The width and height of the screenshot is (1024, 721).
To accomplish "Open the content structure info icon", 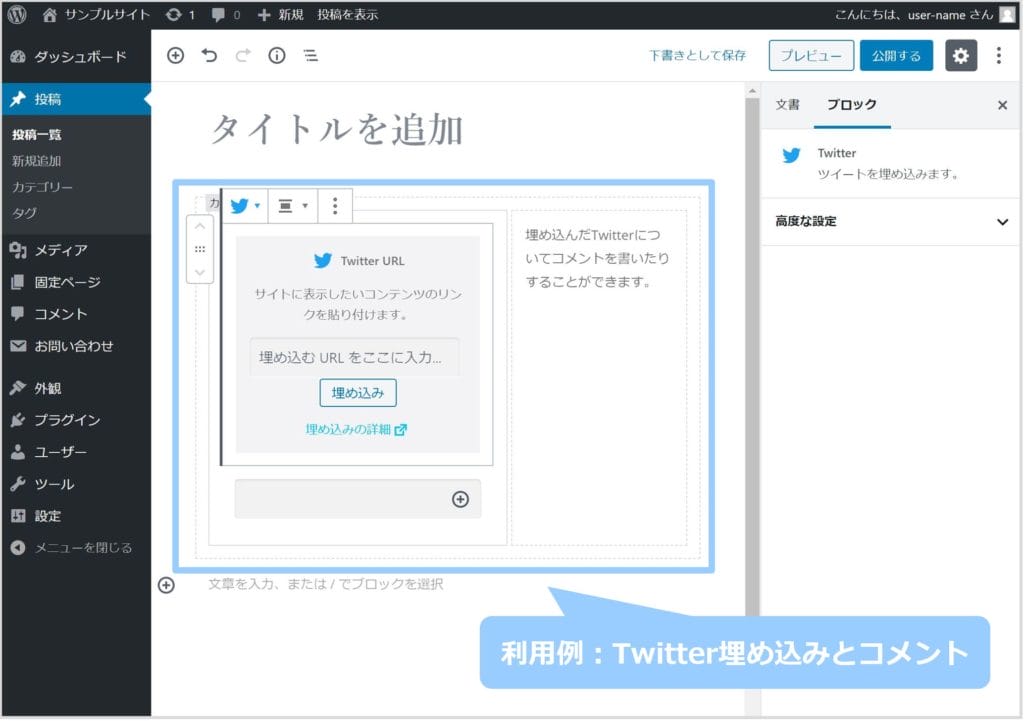I will pos(277,56).
